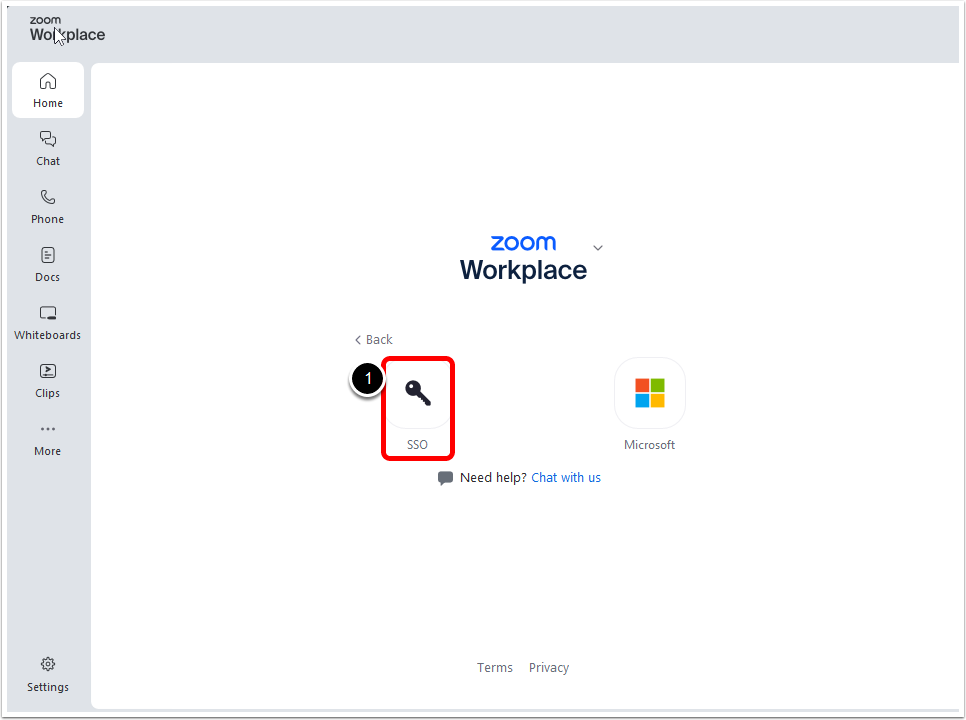The height and width of the screenshot is (720, 966).
Task: Open the Chat section
Action: tap(48, 148)
